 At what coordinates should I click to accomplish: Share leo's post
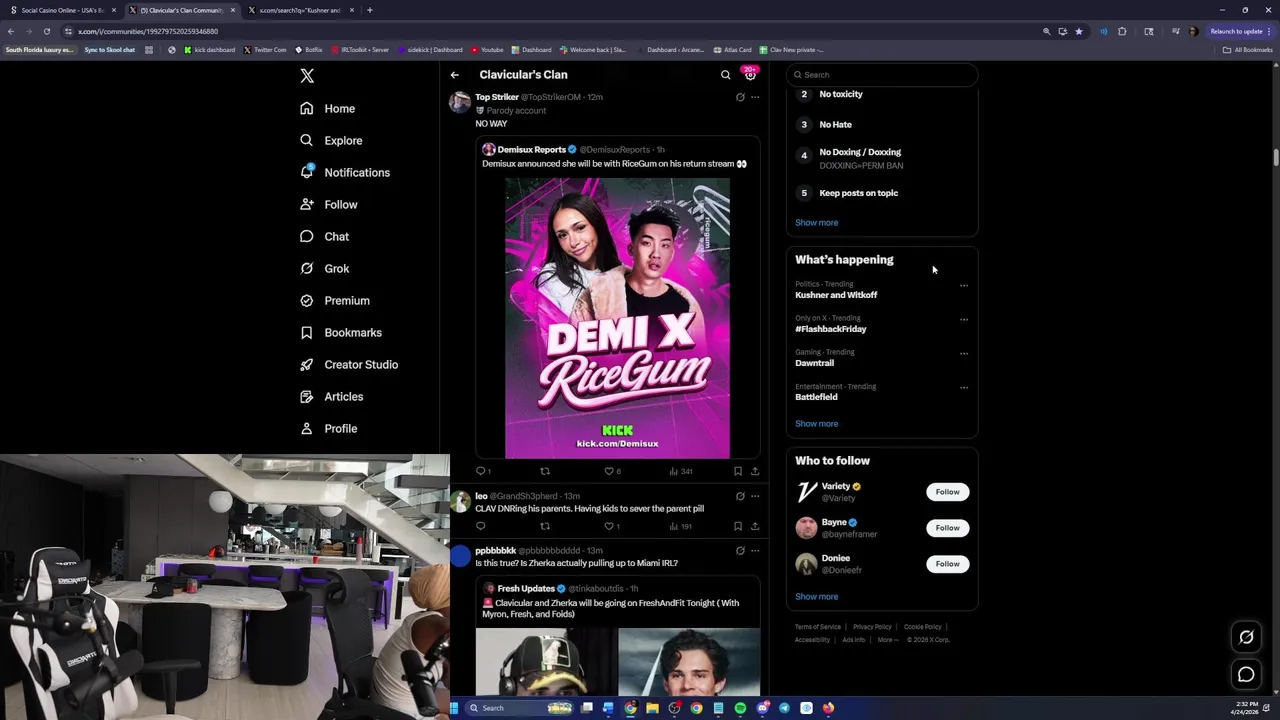755,526
